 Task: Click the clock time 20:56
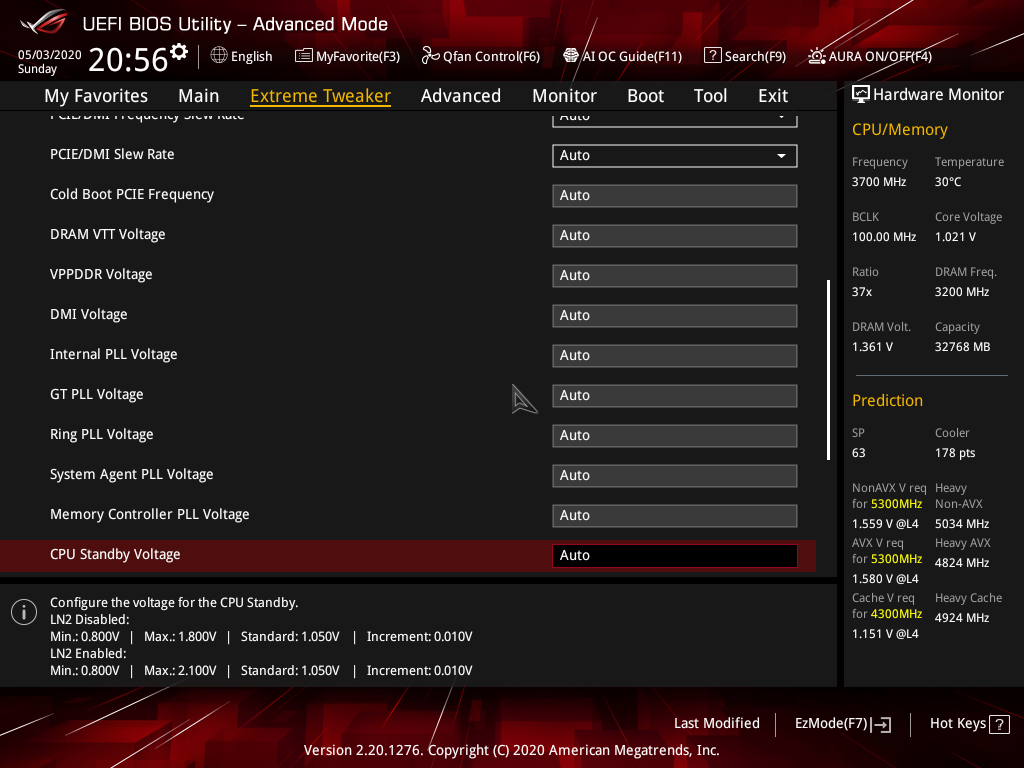pyautogui.click(x=128, y=59)
